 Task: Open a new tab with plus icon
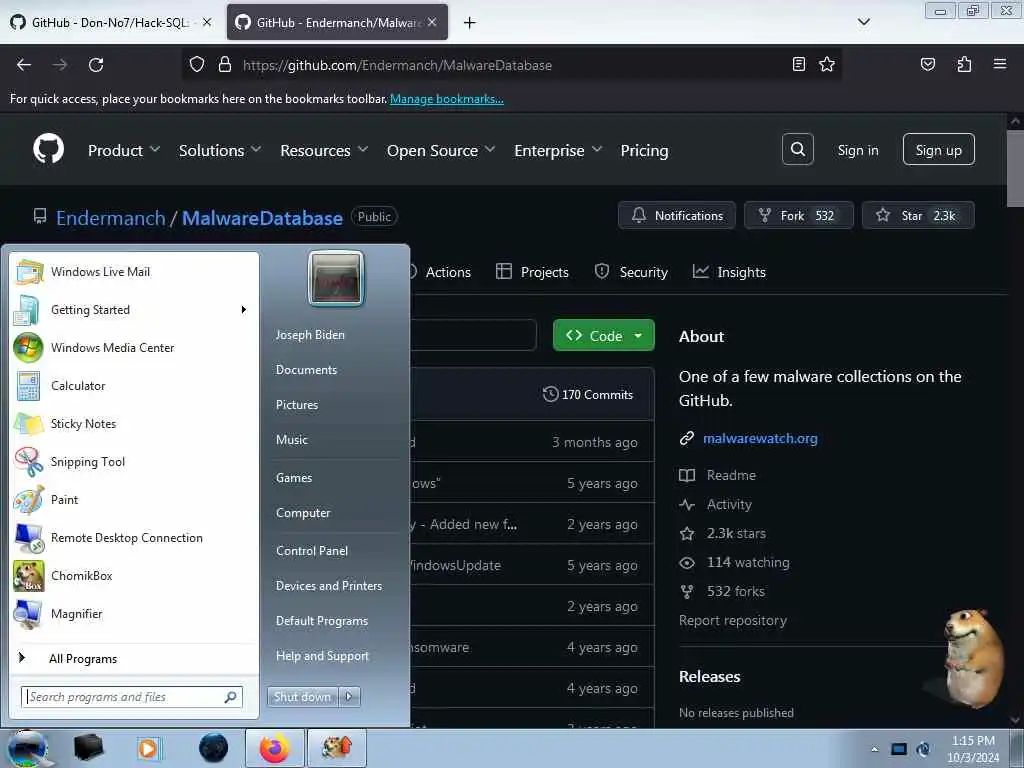point(469,23)
